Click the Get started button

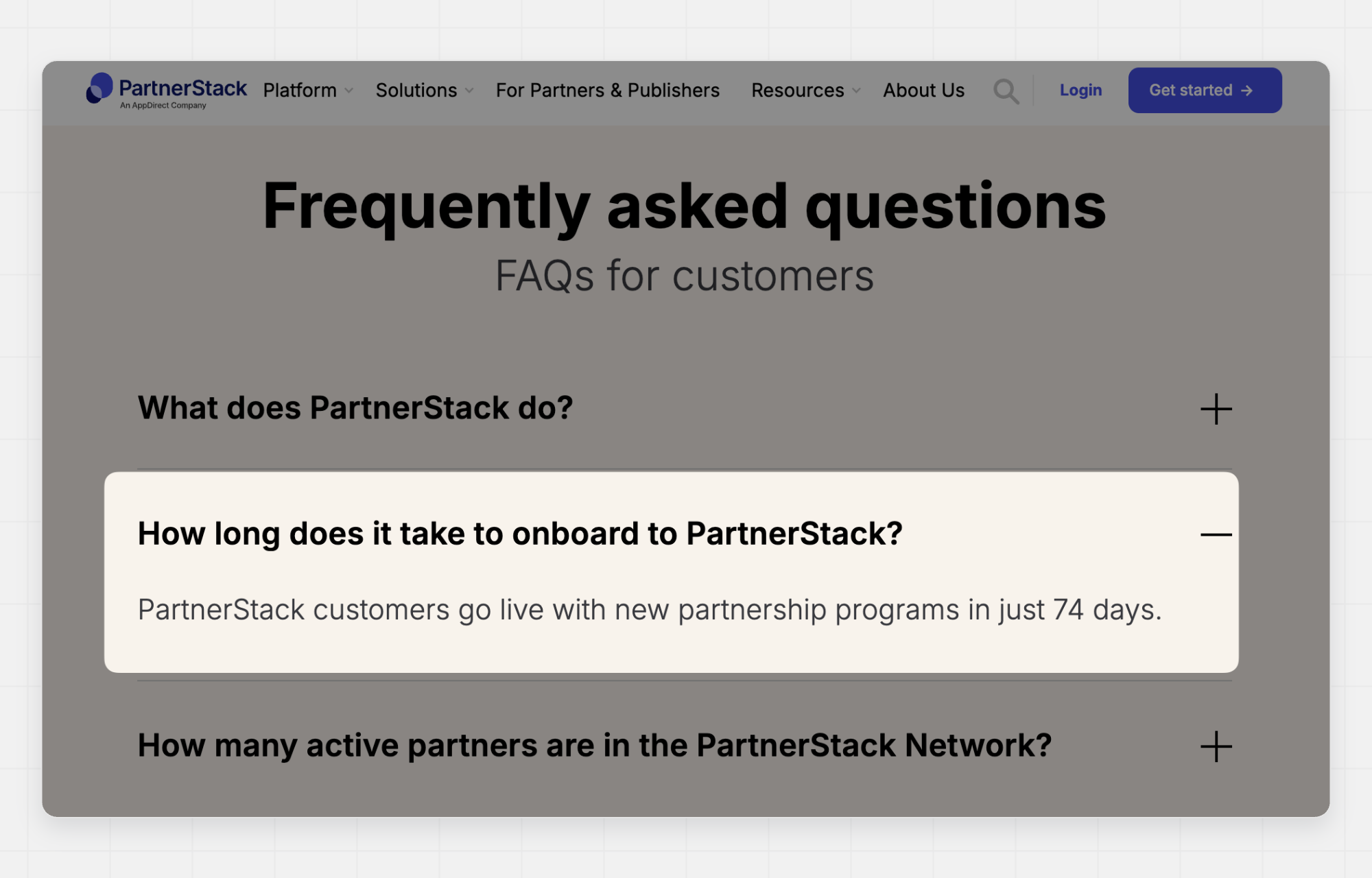tap(1205, 91)
